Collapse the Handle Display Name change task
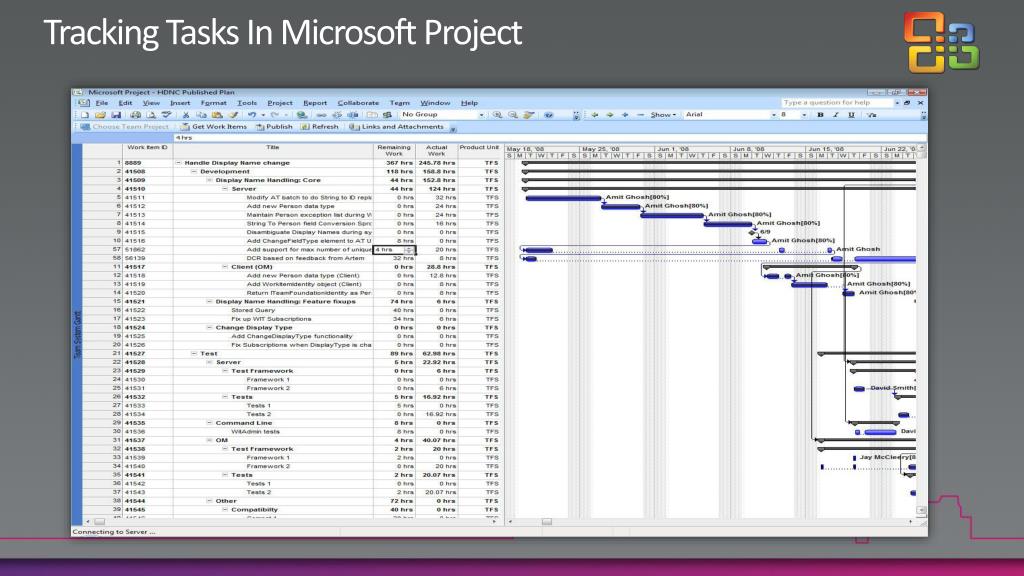Viewport: 1024px width, 576px height. (178, 163)
